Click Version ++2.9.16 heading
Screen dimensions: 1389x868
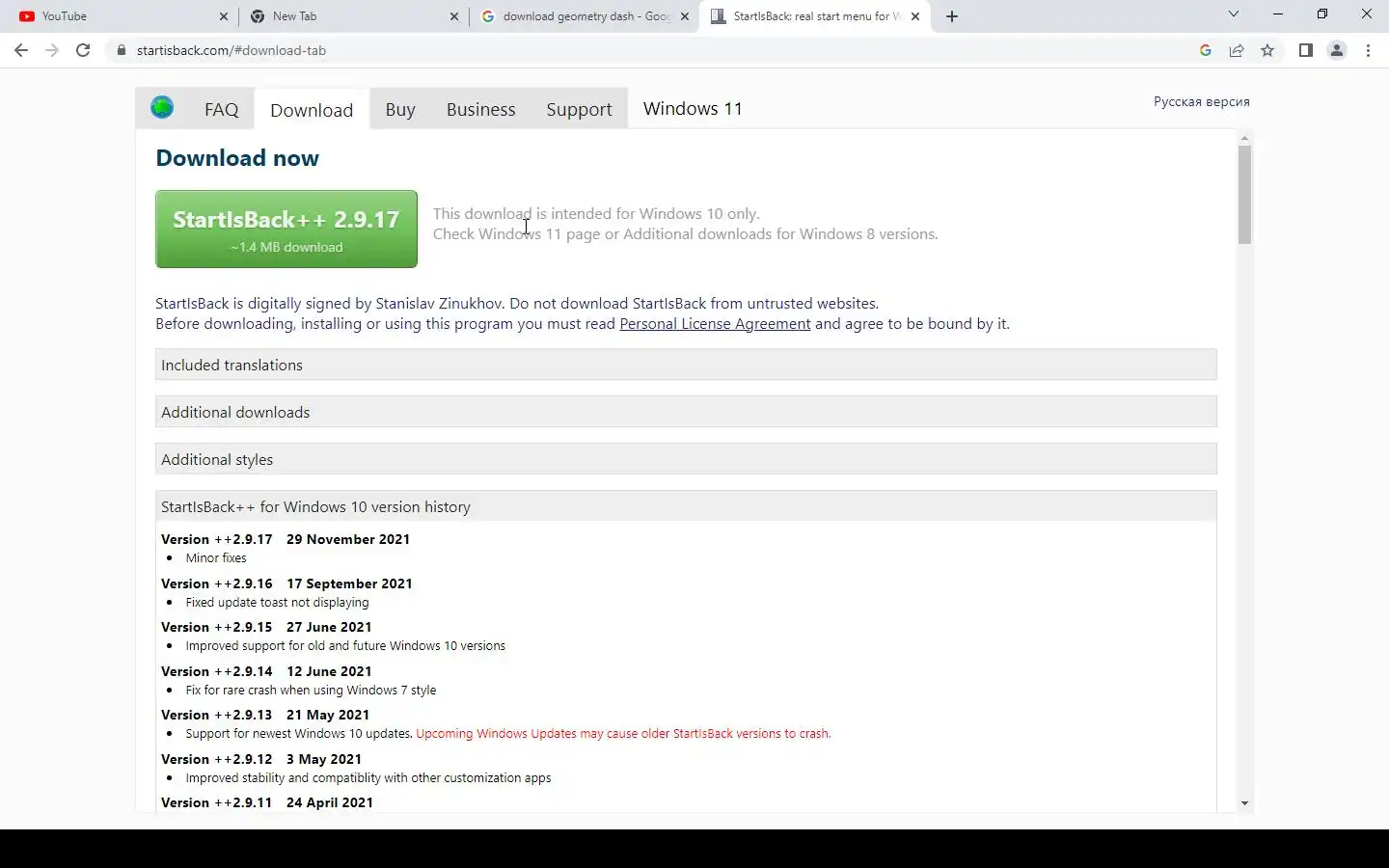click(217, 583)
